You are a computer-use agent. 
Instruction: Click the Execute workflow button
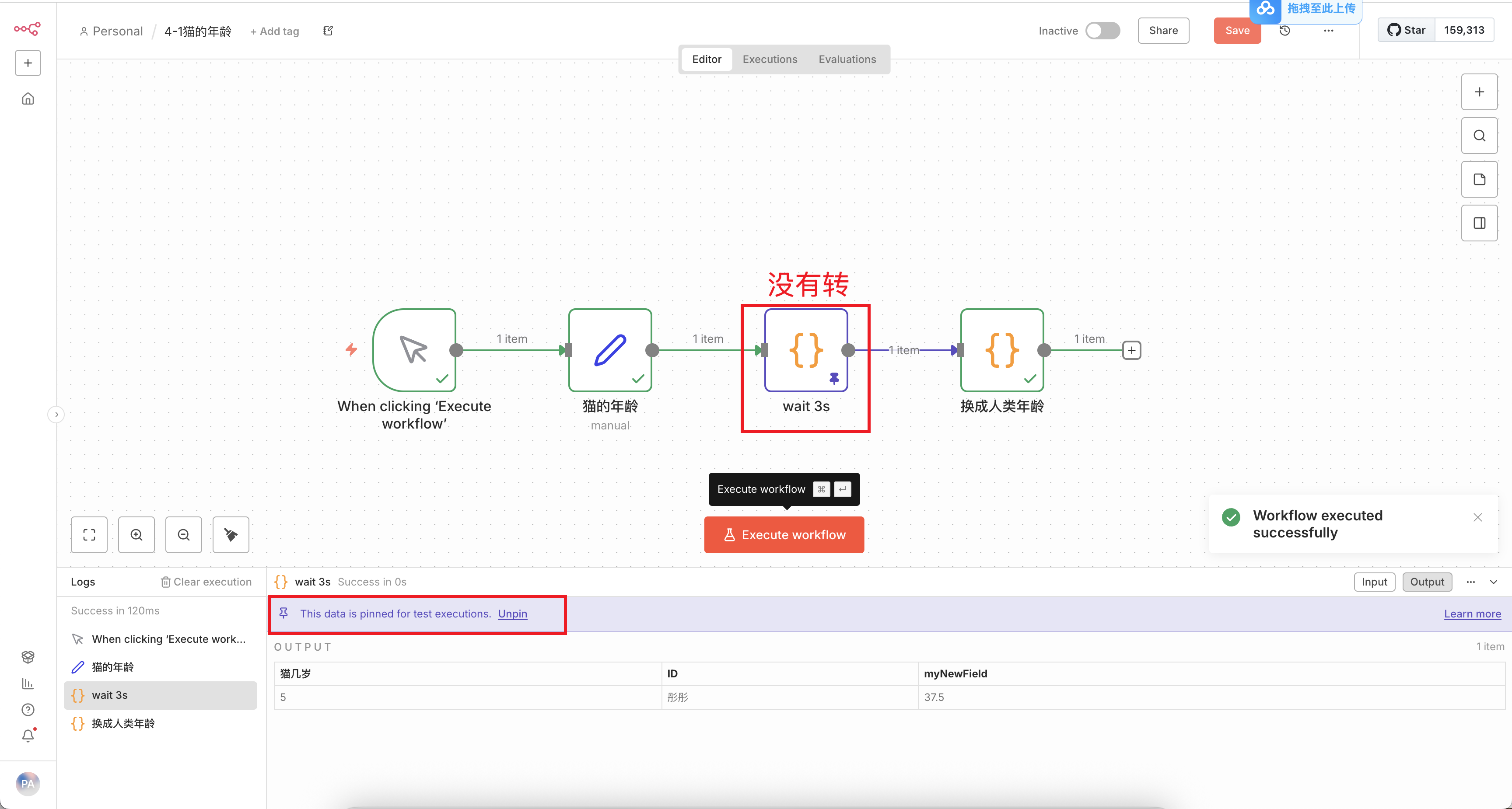pos(784,534)
